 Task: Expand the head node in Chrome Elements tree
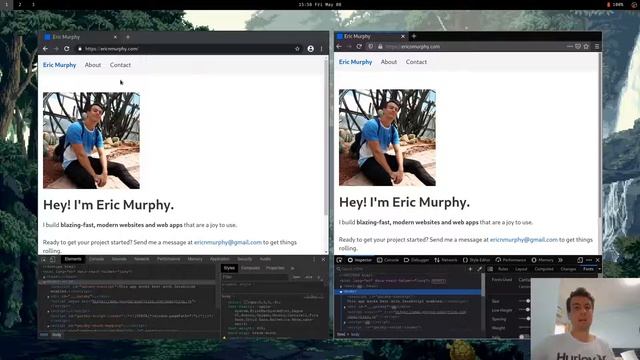44,277
